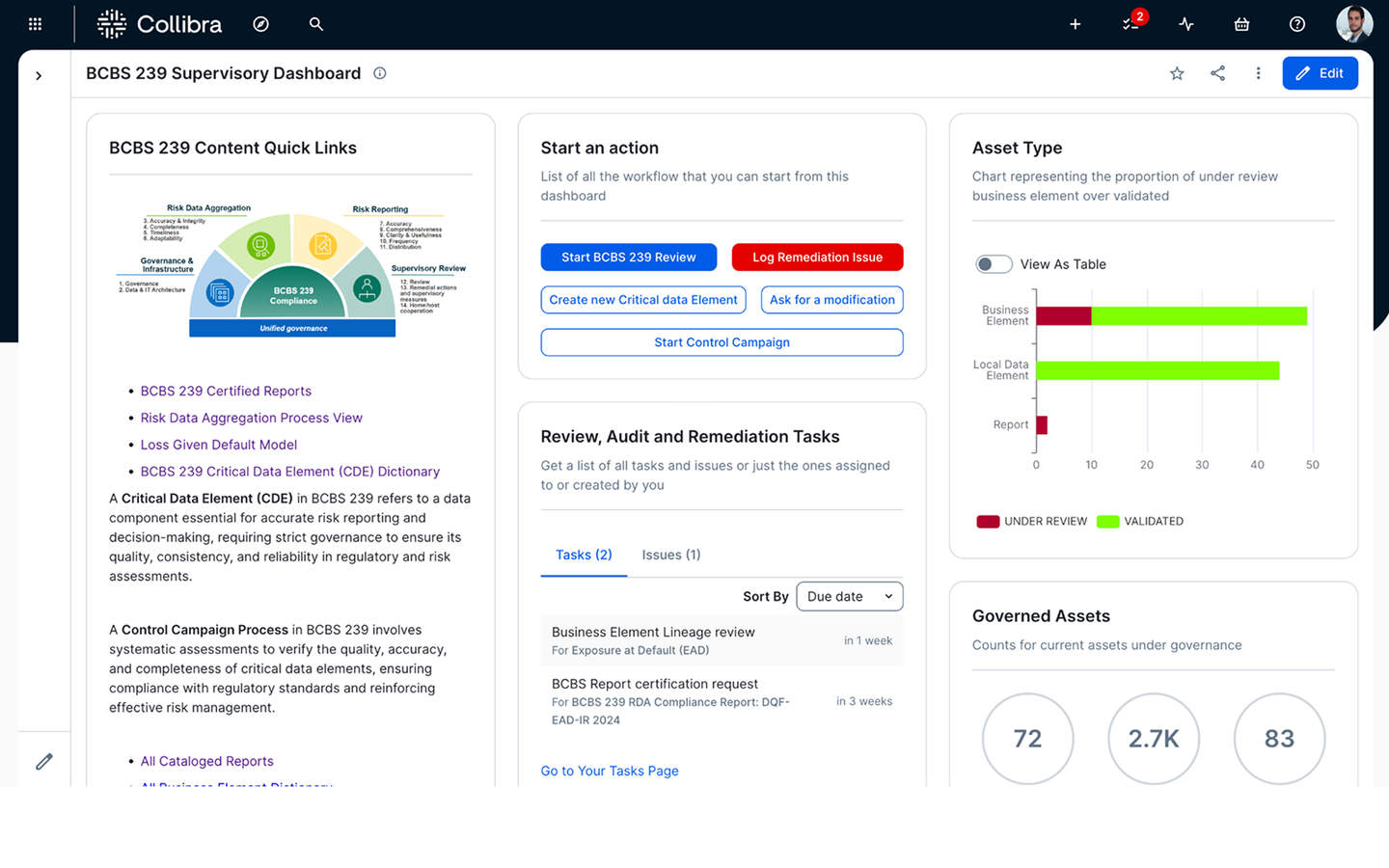Click info icon beside dashboard title

point(380,73)
